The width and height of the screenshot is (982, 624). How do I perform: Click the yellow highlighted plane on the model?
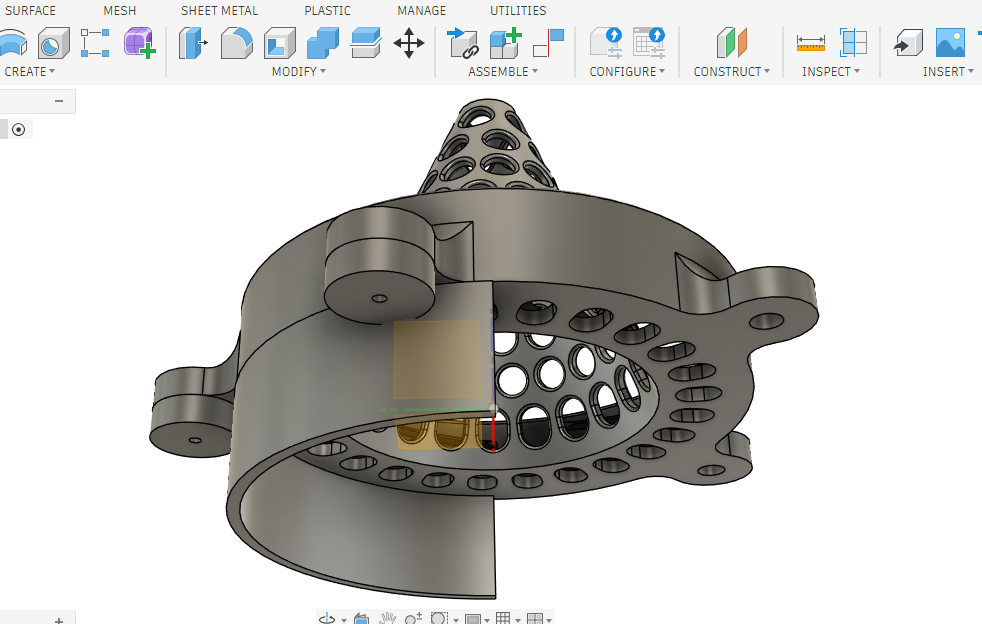point(437,360)
